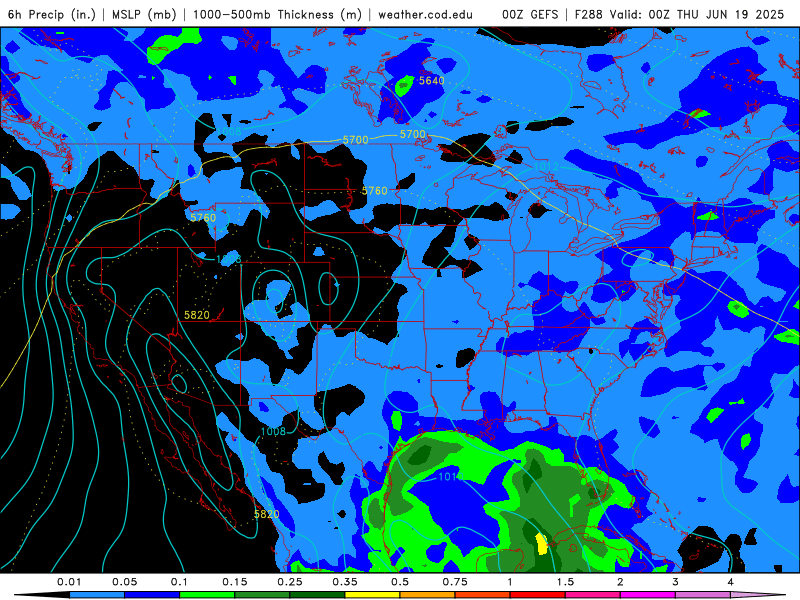The height and width of the screenshot is (600, 800).
Task: Click the 'F288' forecast hour text
Action: [588, 14]
